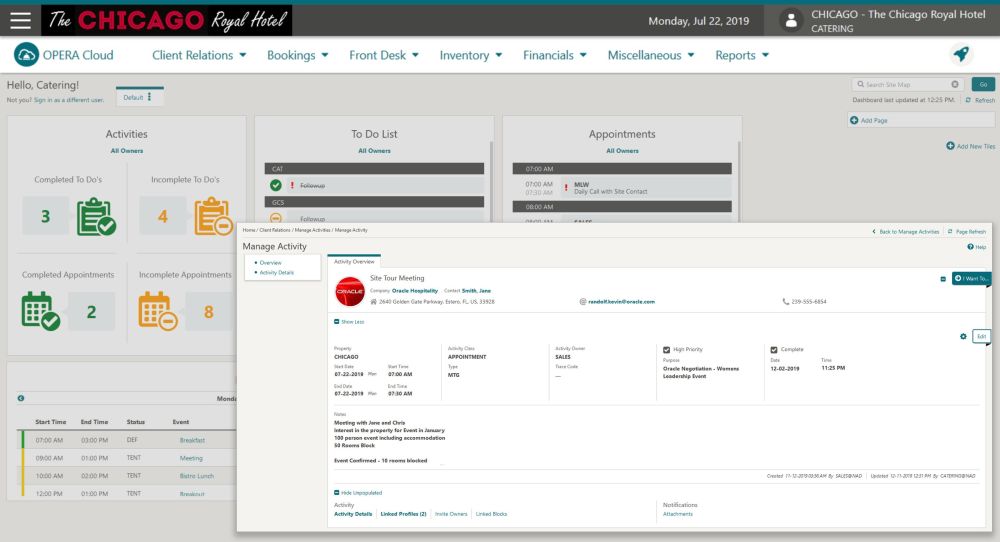
Task: Click the settings gear beside Edit
Action: tap(963, 337)
